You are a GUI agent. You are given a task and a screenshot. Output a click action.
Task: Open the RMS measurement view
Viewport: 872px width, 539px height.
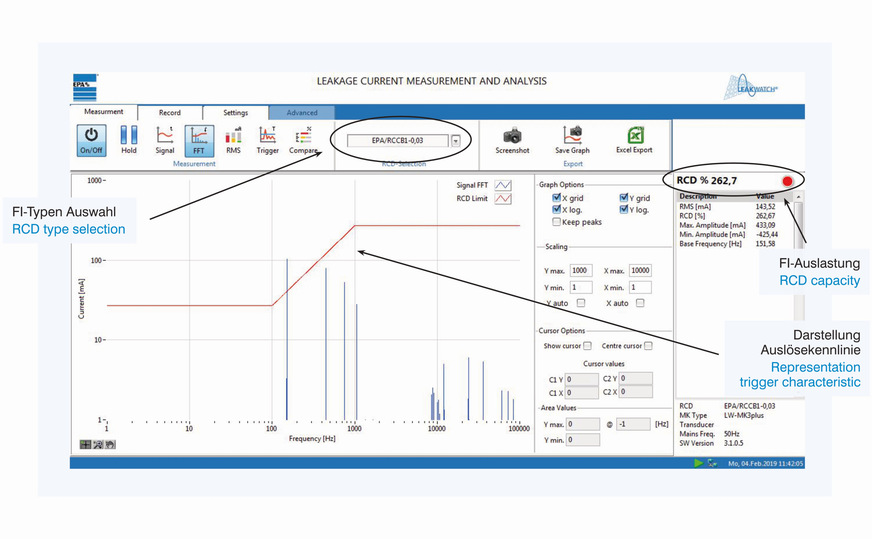coord(233,138)
